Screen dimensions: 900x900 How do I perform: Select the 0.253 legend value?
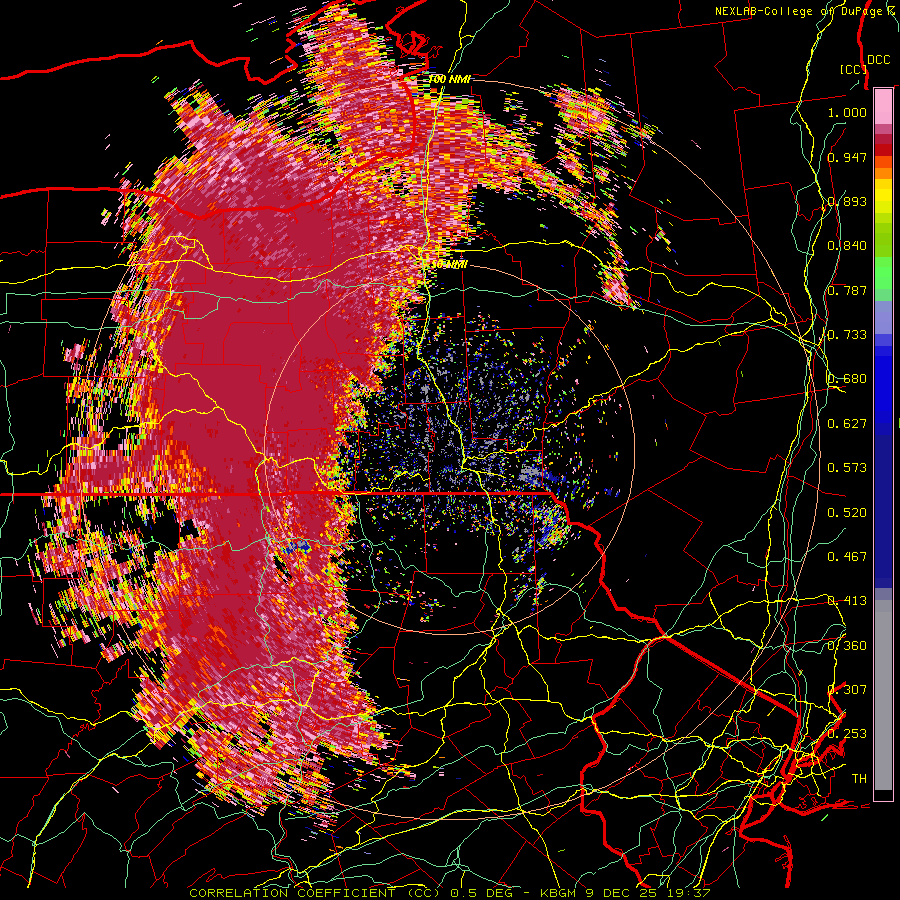point(847,734)
